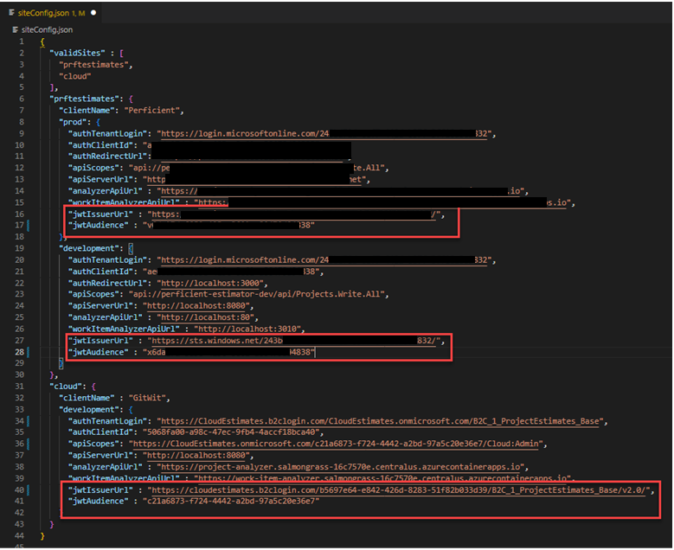The height and width of the screenshot is (550, 674).
Task: Click the "cloud" section key on line 31
Action: click(x=64, y=385)
